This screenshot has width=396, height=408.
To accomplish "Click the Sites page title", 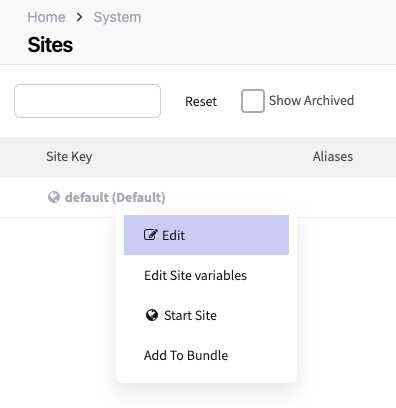I will pos(50,45).
